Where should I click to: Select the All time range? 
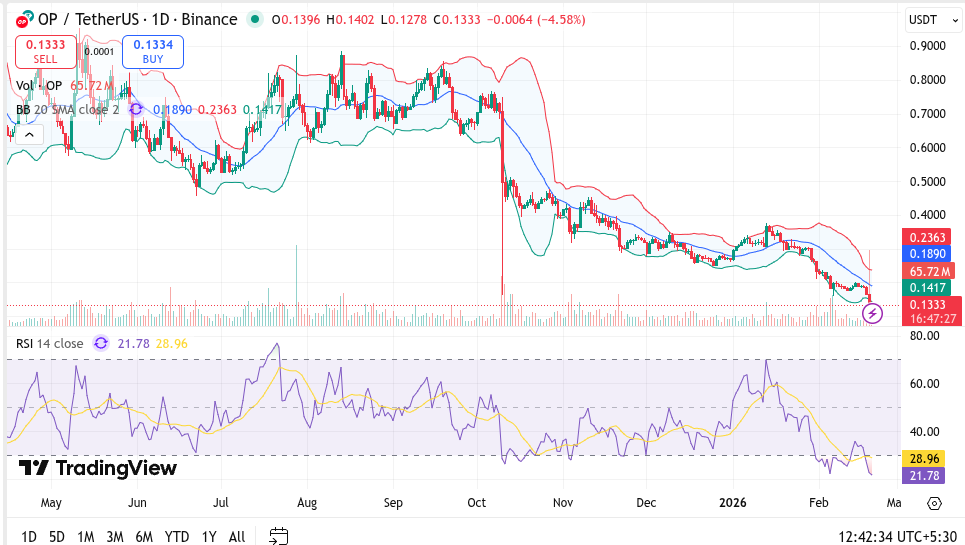pyautogui.click(x=237, y=536)
